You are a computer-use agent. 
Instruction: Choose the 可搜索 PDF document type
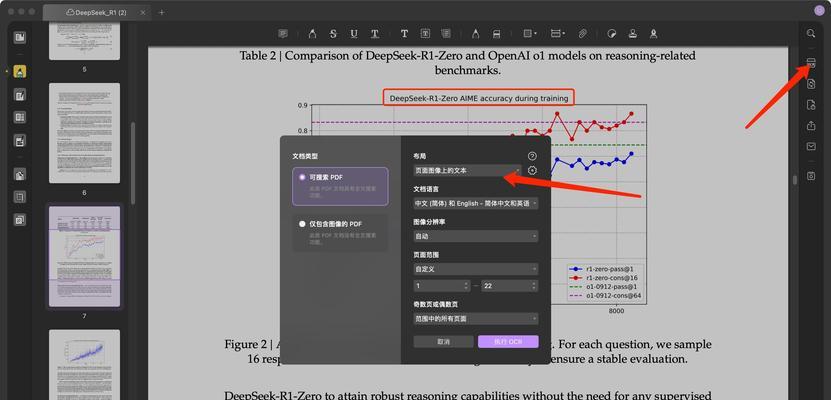pyautogui.click(x=340, y=186)
